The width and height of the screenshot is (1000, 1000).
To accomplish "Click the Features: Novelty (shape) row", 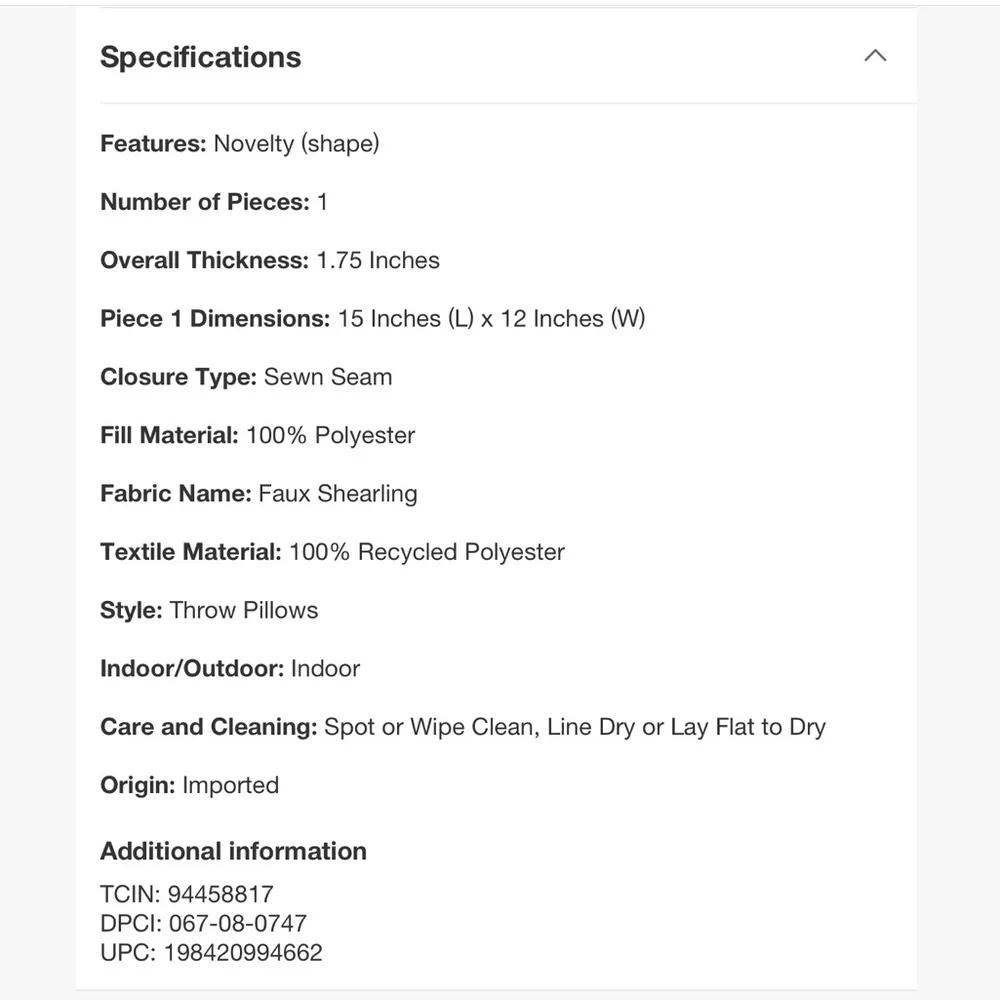I will pos(240,144).
